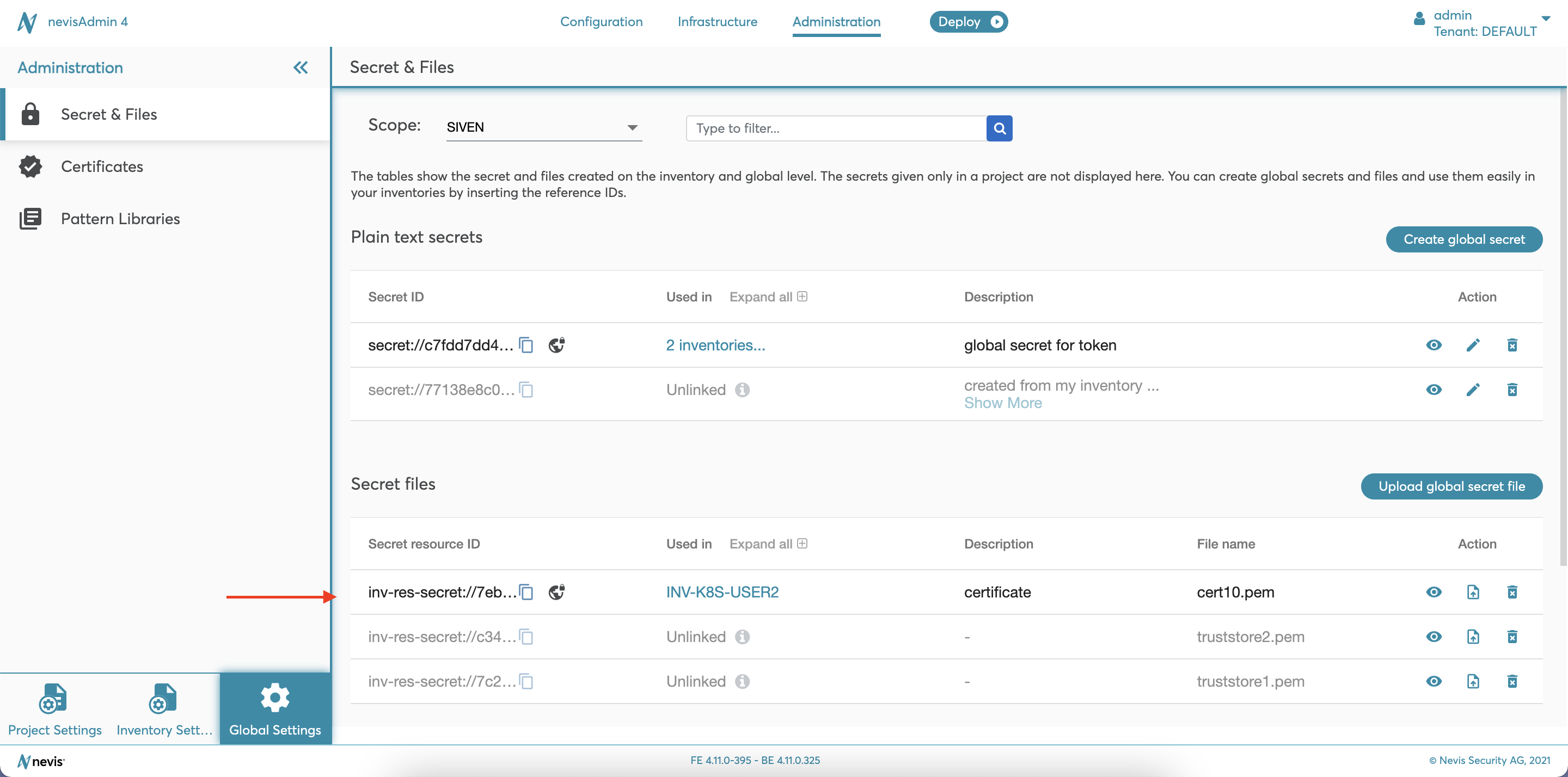
Task: Replace truststore1.pem via upload icon
Action: pyautogui.click(x=1473, y=681)
